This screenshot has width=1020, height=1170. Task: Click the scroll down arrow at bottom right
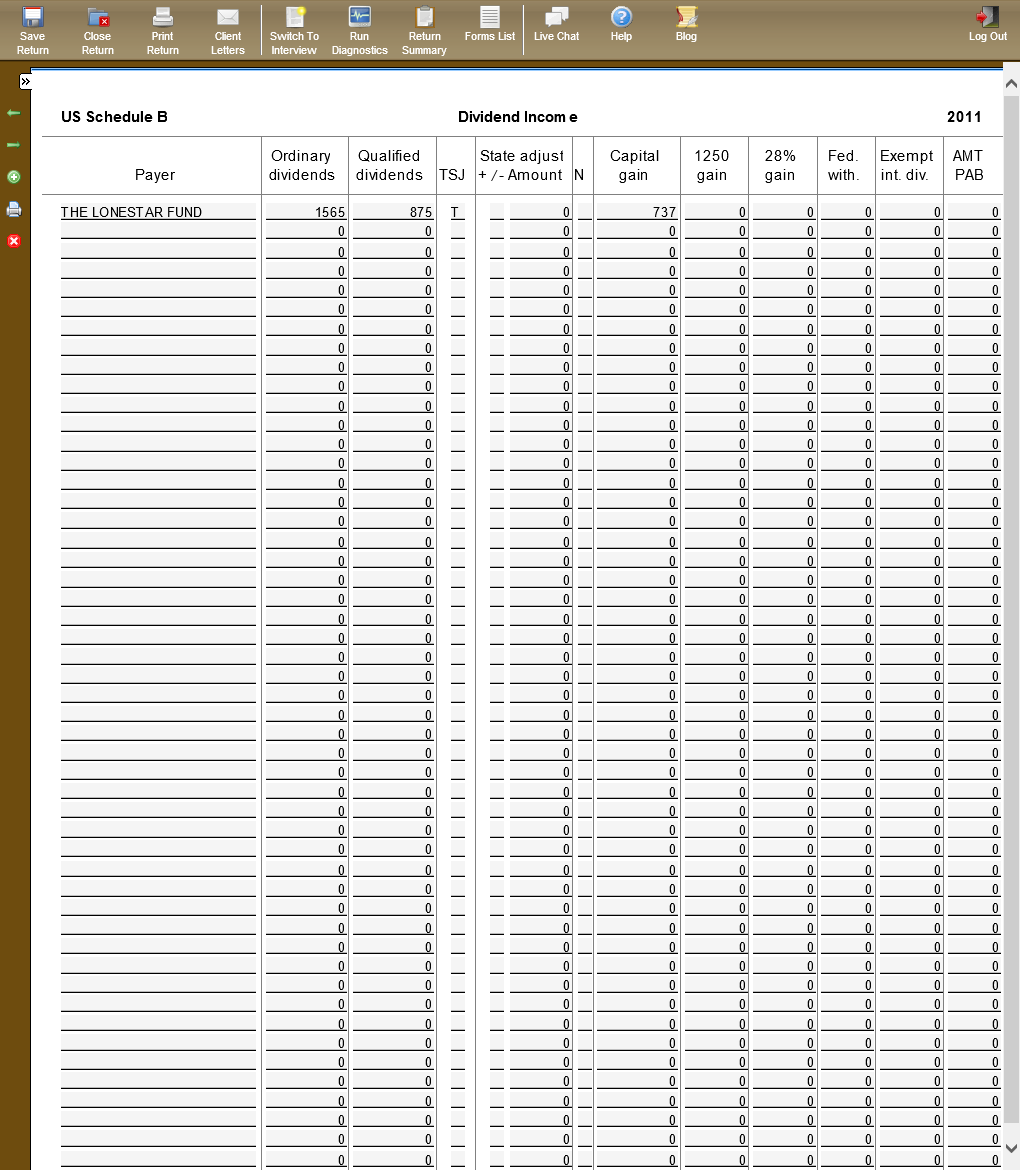[1011, 1149]
